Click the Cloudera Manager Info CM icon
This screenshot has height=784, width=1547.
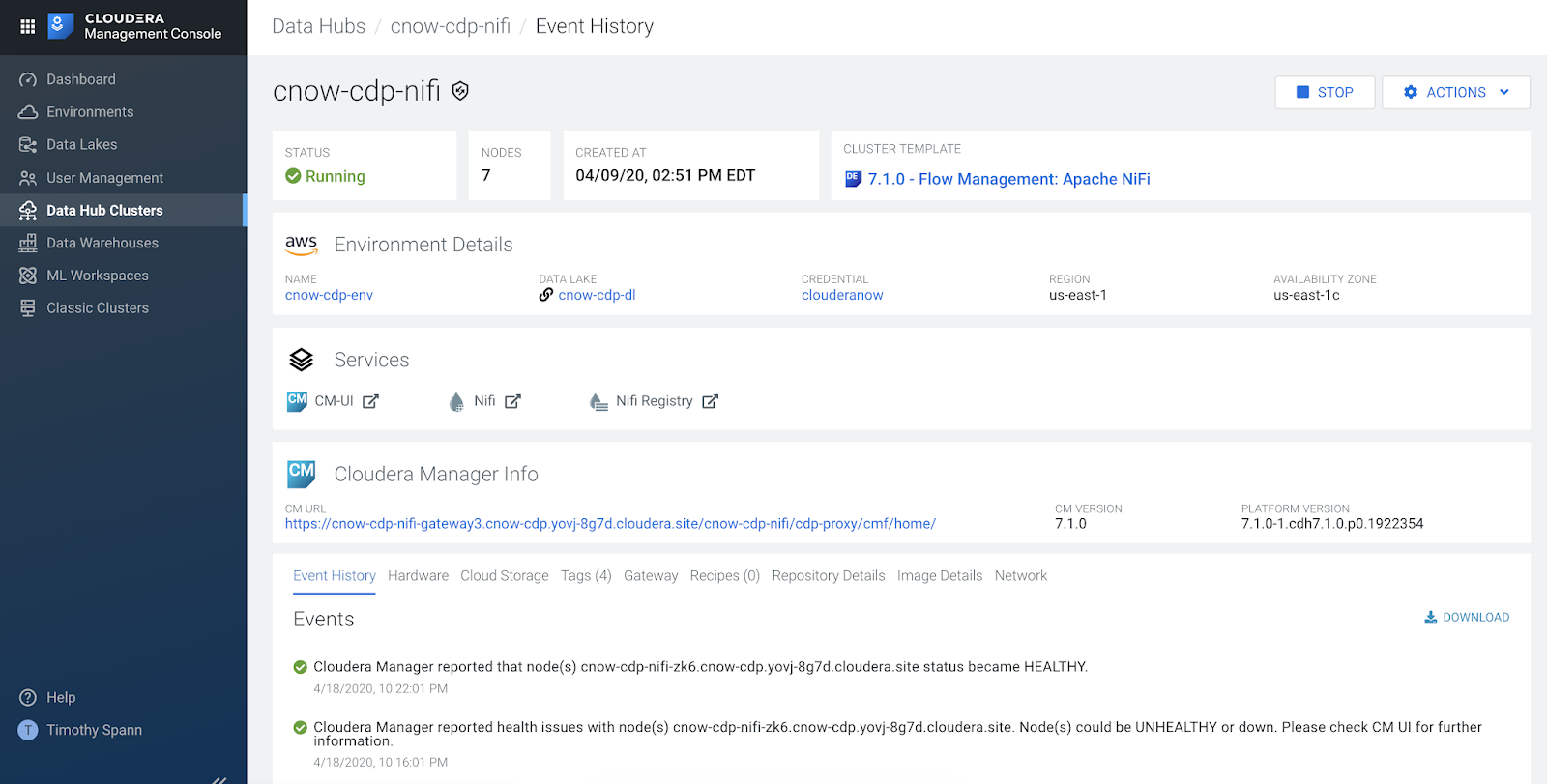pyautogui.click(x=302, y=474)
